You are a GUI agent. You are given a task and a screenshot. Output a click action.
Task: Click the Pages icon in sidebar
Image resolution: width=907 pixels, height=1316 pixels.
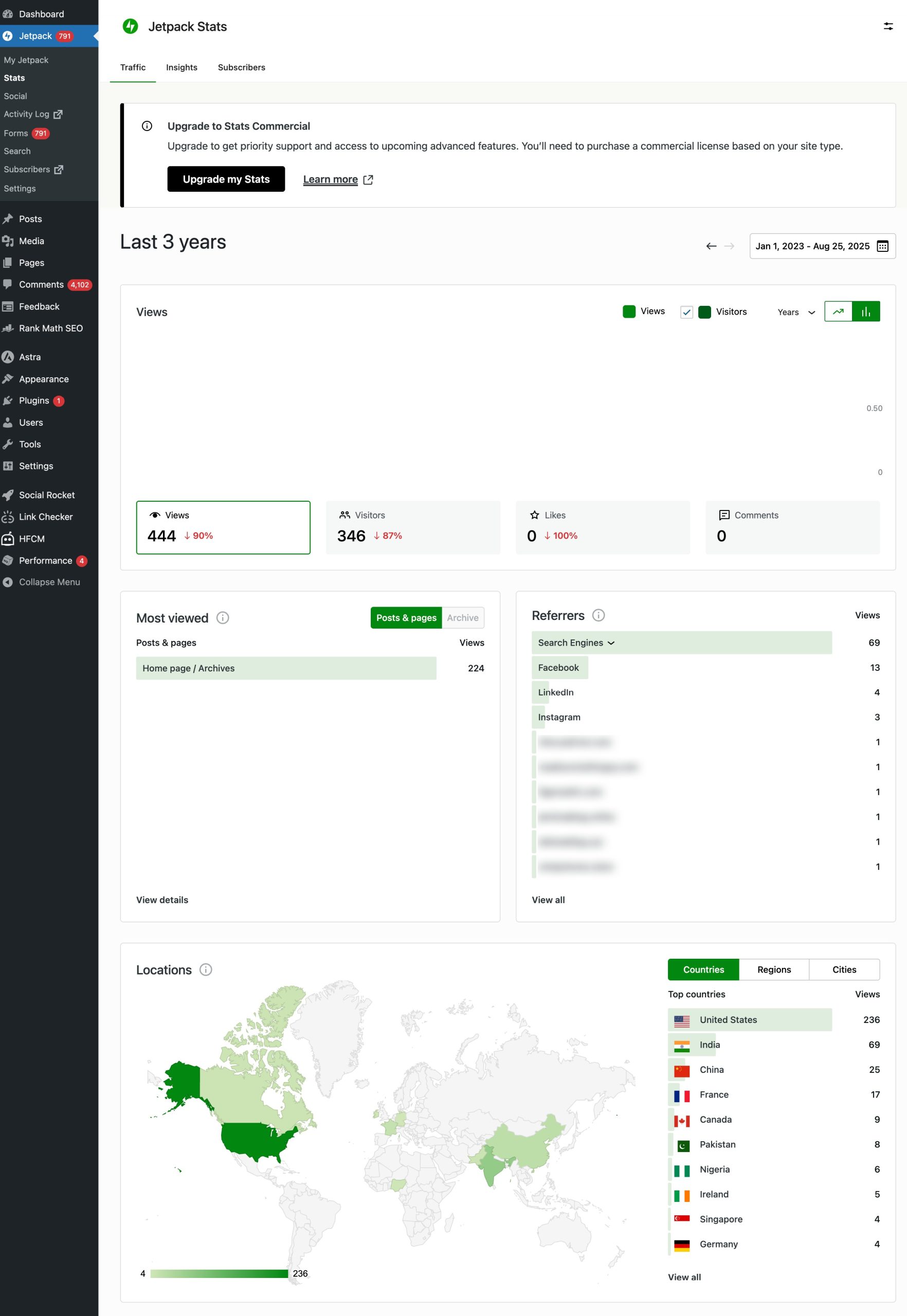click(8, 263)
